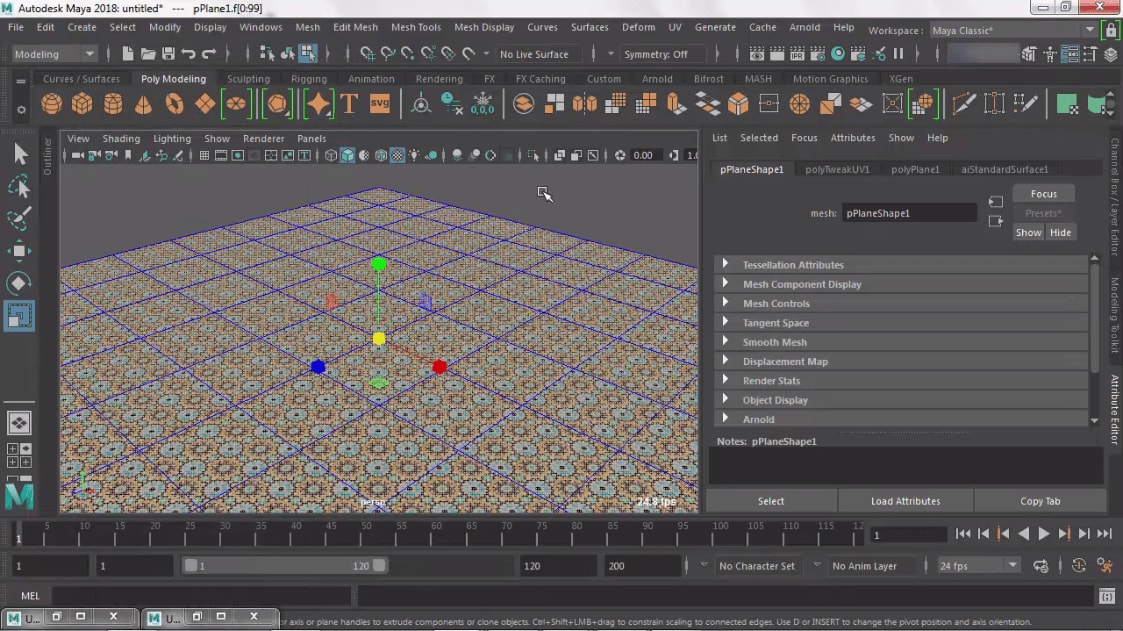Select the polygon Sphere creation tool

[x=50, y=103]
